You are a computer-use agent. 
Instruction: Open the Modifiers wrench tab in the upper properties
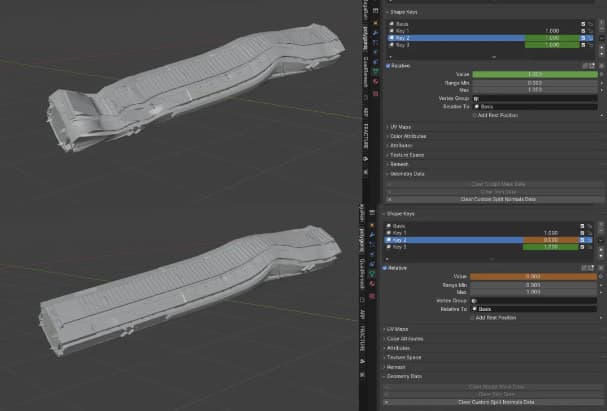pos(375,32)
